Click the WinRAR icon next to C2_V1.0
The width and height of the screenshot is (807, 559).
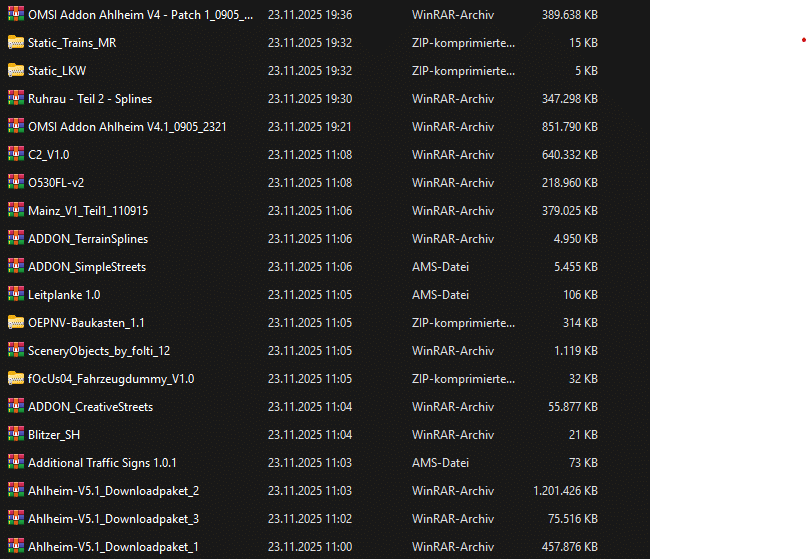click(x=15, y=154)
